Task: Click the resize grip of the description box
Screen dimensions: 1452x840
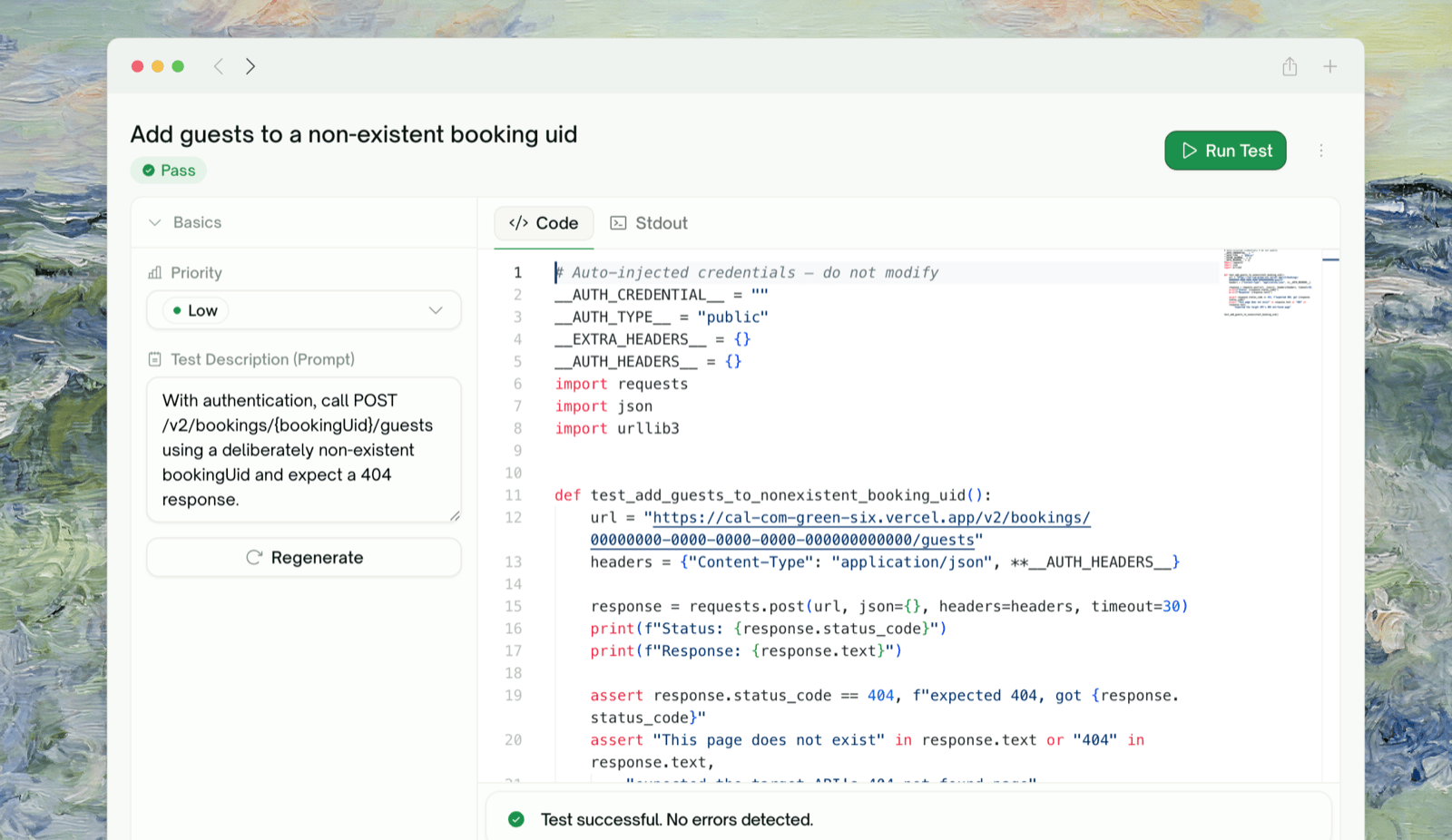Action: coord(455,516)
